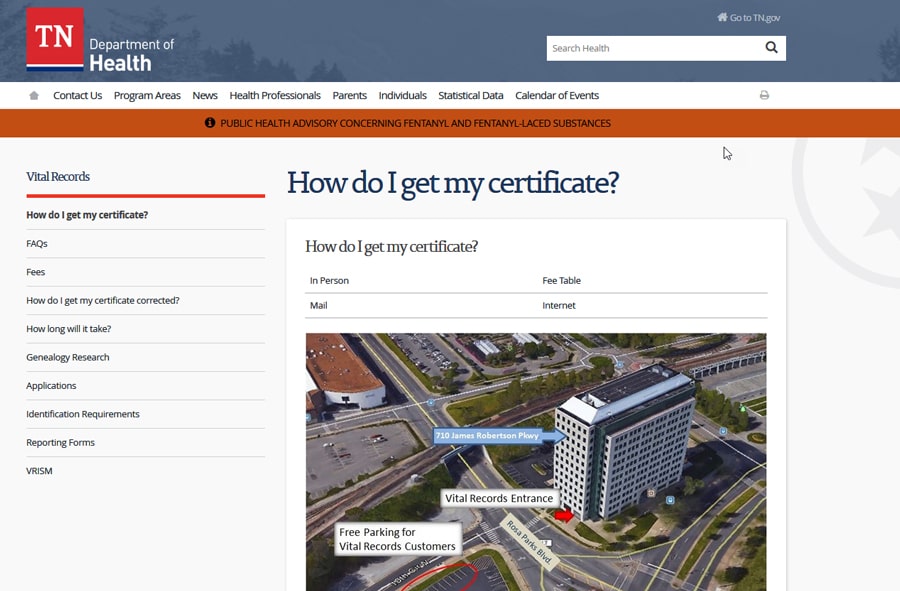Open the VRISM sidebar link
The width and height of the screenshot is (900, 591).
click(39, 471)
